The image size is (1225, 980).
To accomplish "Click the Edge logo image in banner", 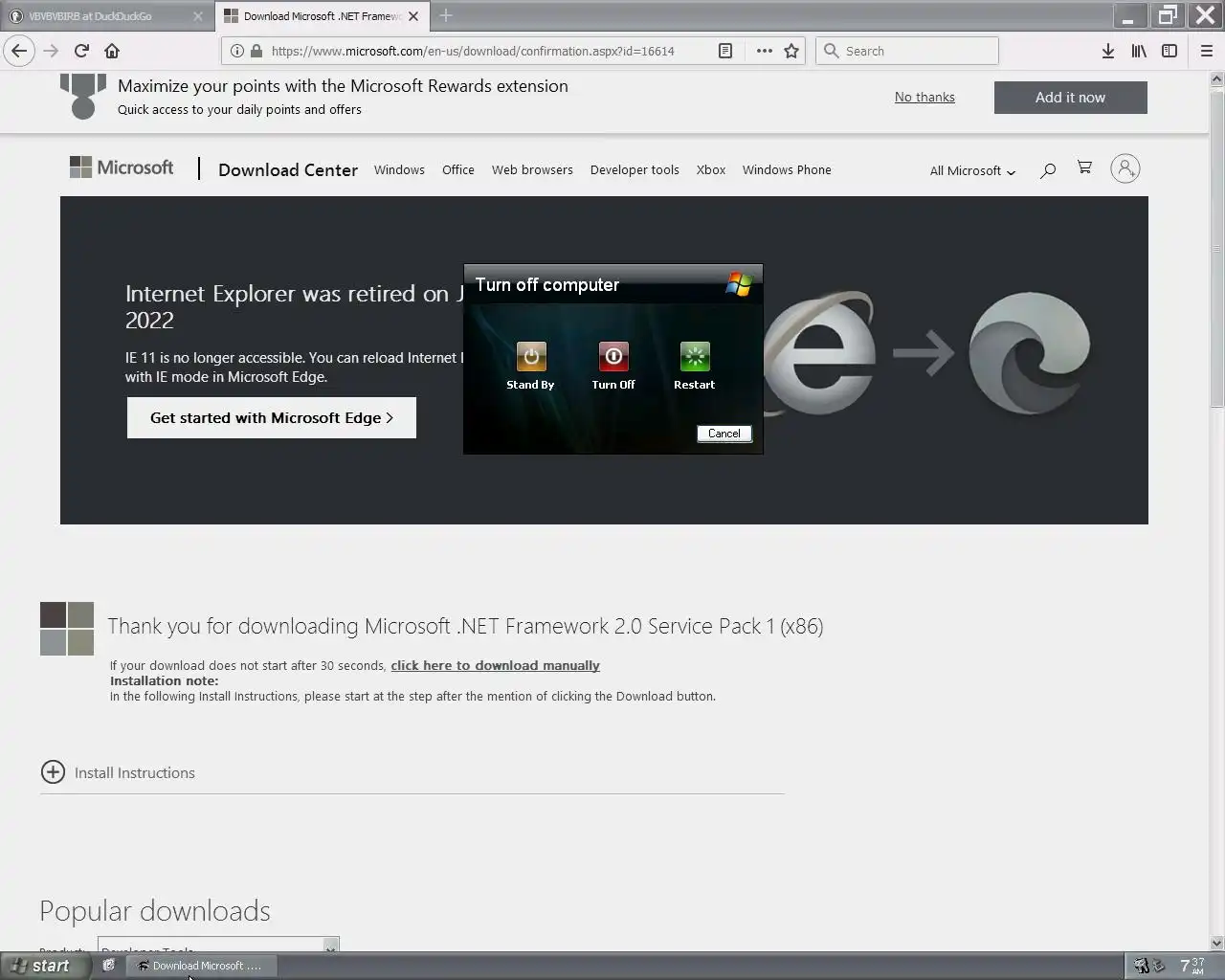I will point(1030,353).
